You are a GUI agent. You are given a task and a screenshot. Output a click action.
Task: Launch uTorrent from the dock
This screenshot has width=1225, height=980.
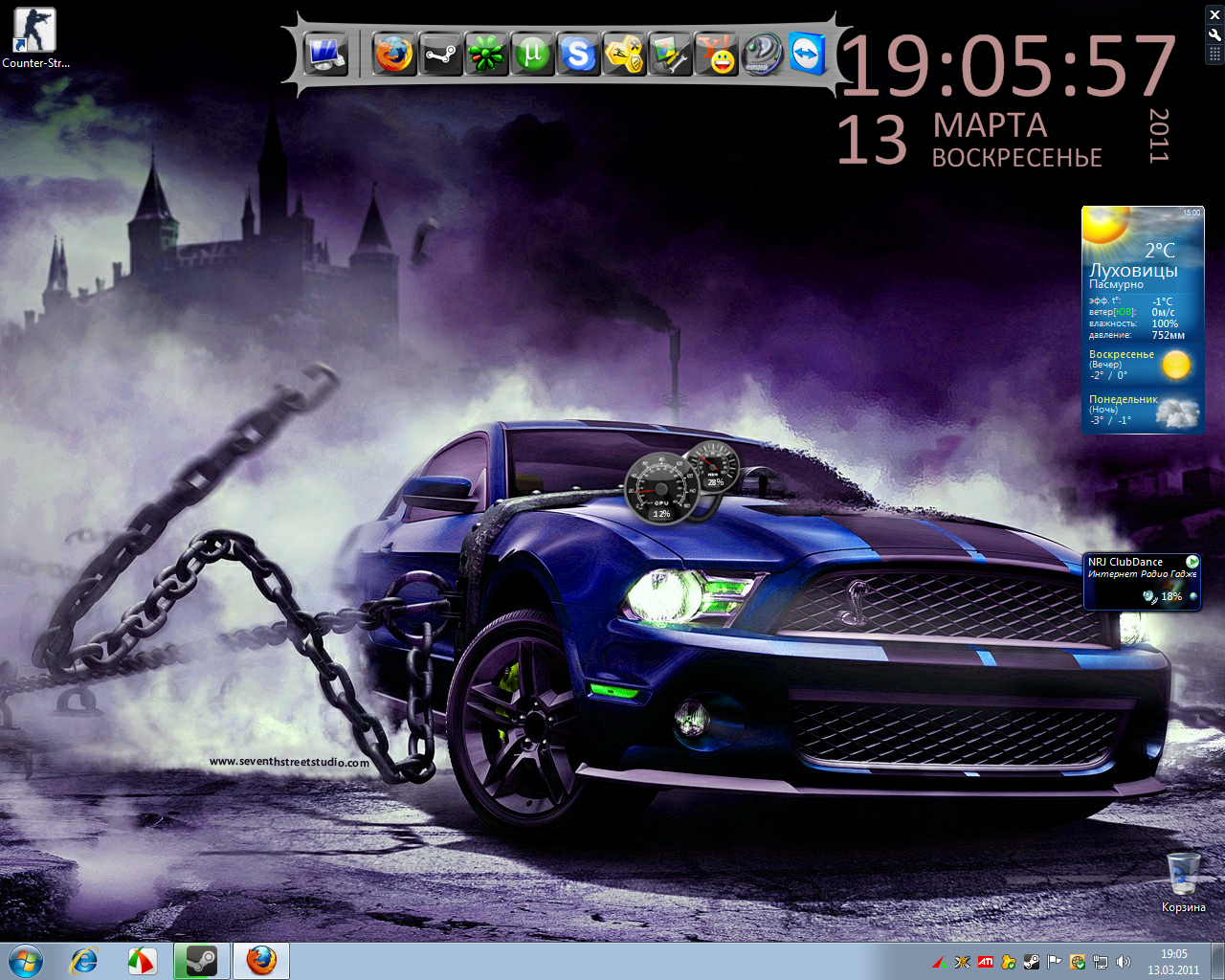532,55
